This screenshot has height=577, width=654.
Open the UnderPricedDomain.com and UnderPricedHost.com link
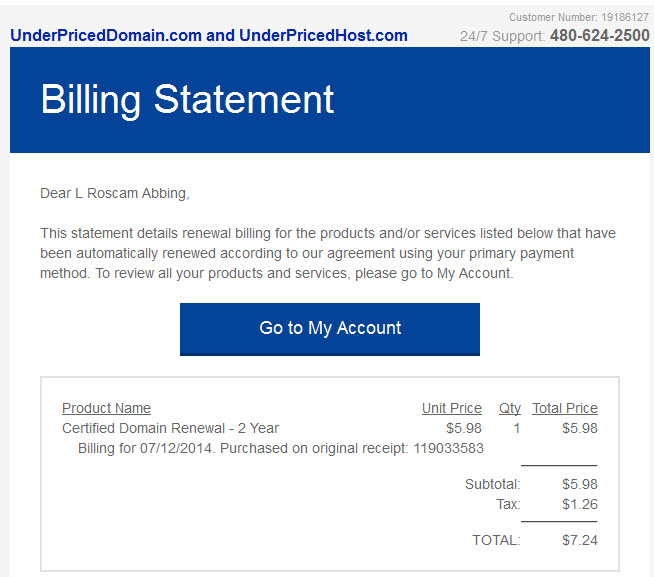(209, 35)
